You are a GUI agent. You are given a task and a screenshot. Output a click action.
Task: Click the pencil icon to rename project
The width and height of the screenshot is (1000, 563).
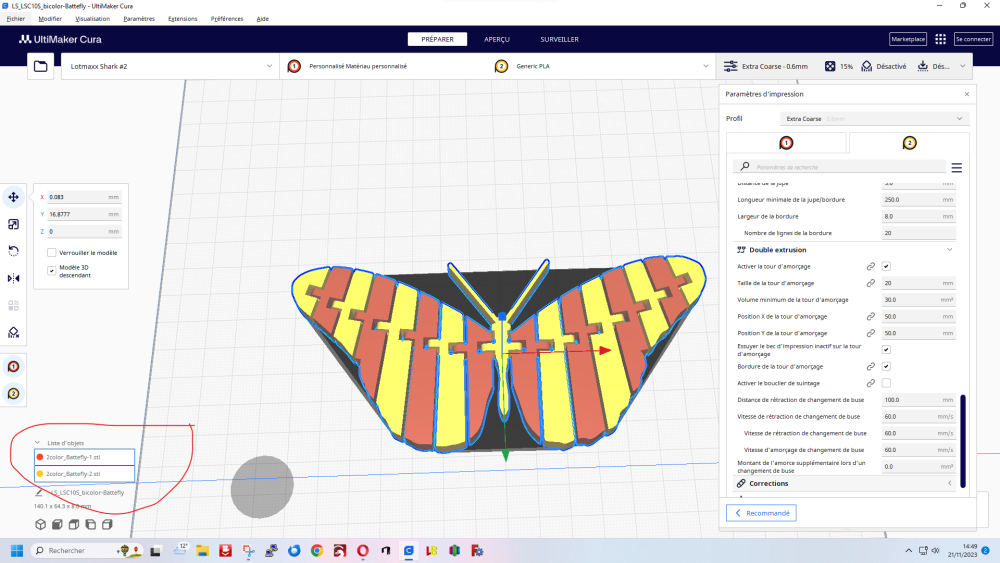pyautogui.click(x=39, y=492)
